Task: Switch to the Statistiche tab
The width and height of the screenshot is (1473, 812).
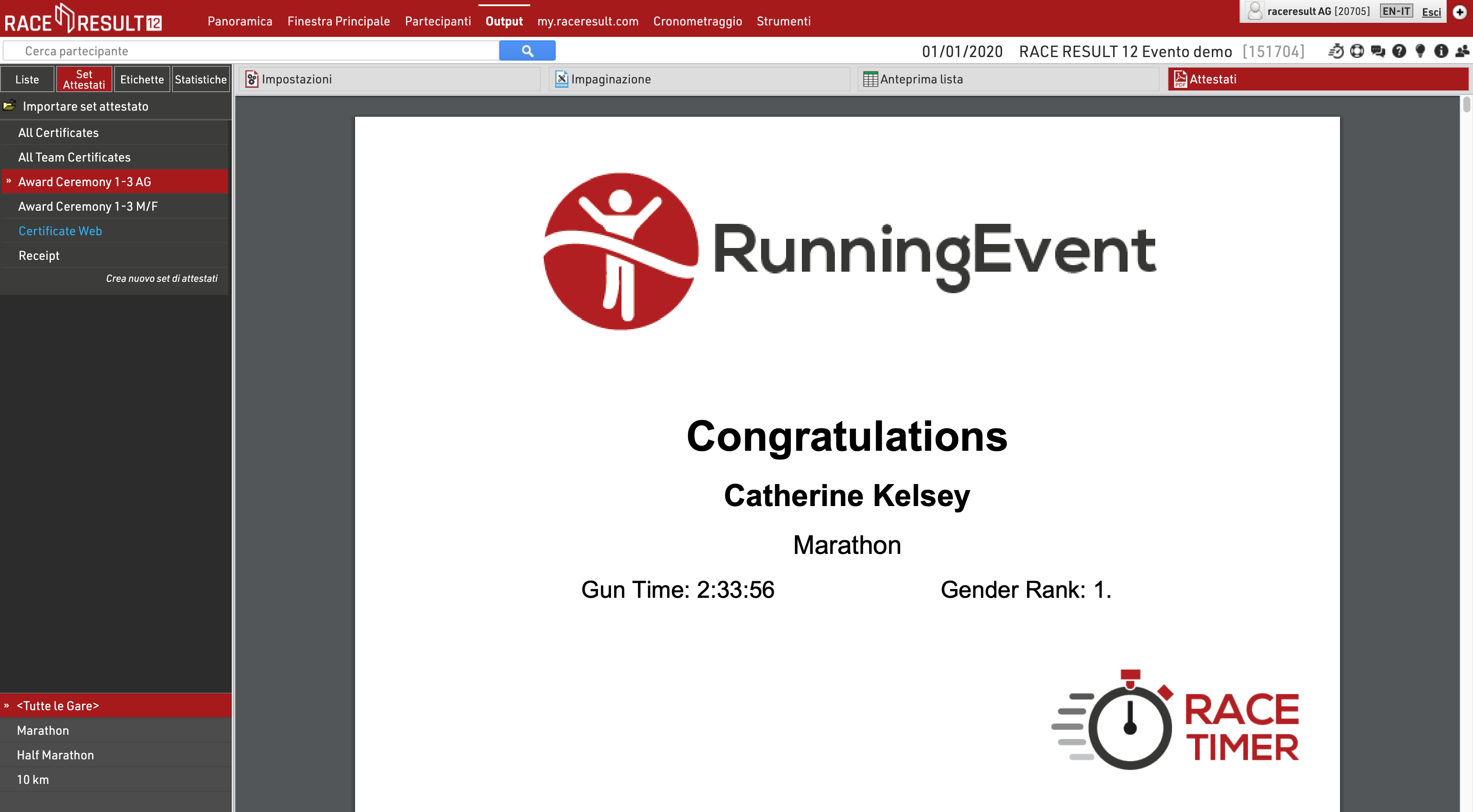Action: pyautogui.click(x=201, y=79)
